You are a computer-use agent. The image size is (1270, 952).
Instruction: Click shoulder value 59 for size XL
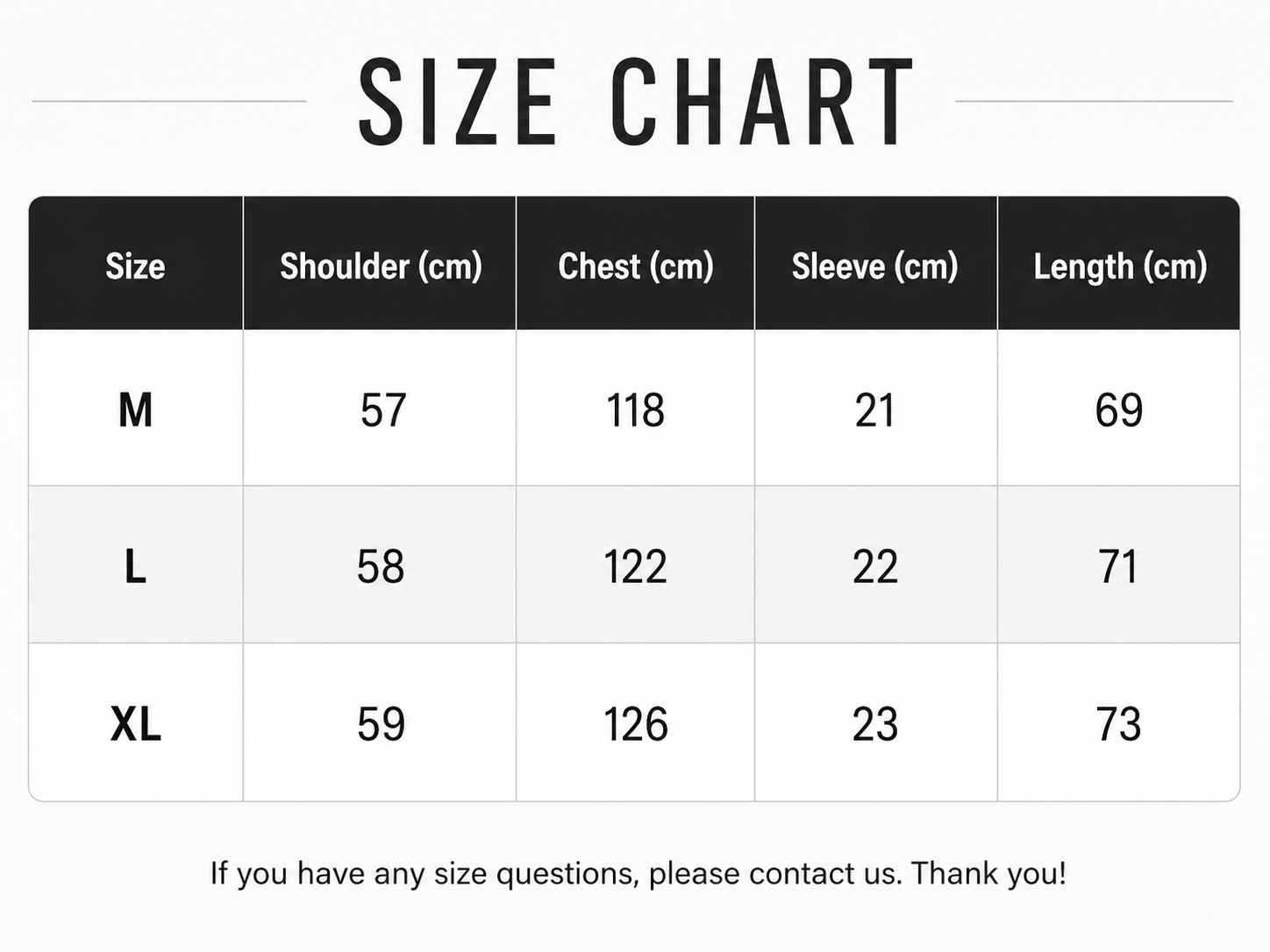(x=381, y=724)
